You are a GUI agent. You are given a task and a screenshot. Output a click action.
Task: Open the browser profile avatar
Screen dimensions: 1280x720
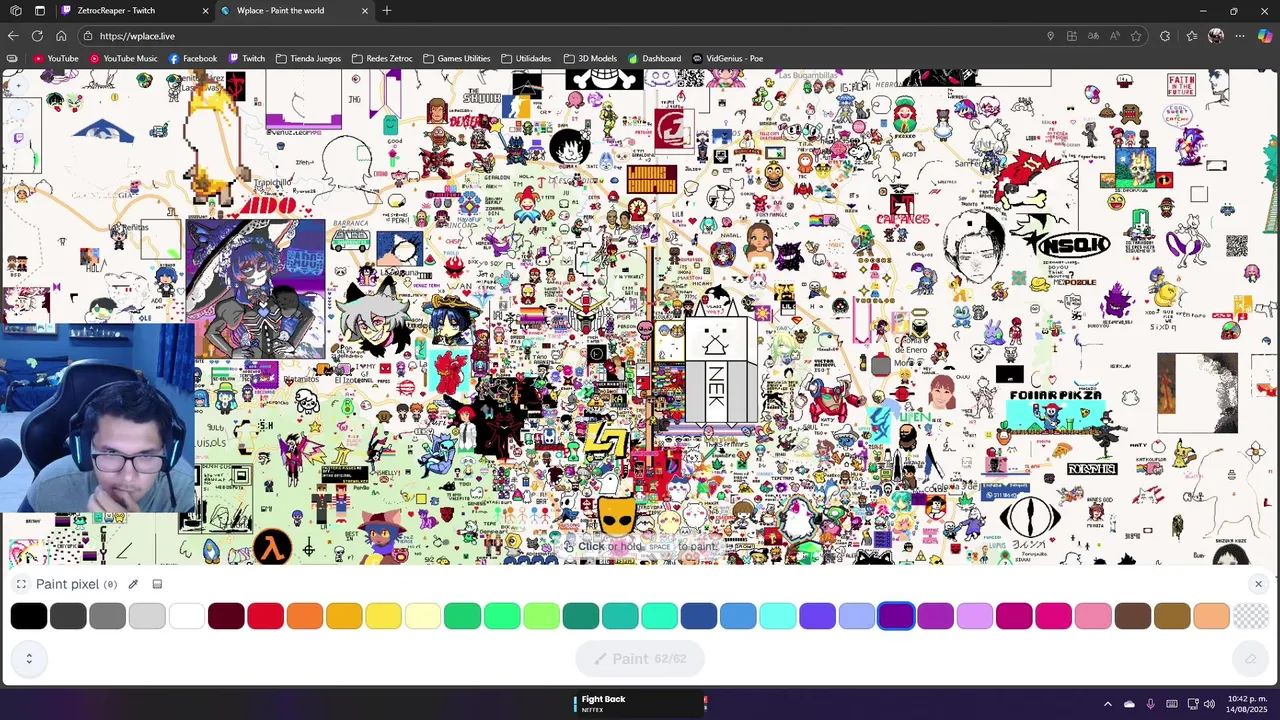pyautogui.click(x=1216, y=36)
